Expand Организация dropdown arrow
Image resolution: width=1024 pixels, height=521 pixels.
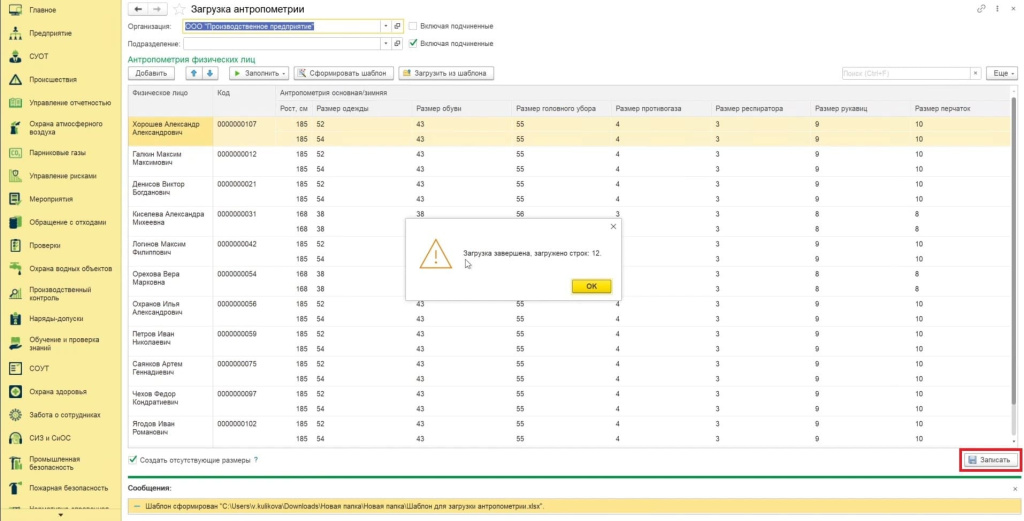(386, 26)
